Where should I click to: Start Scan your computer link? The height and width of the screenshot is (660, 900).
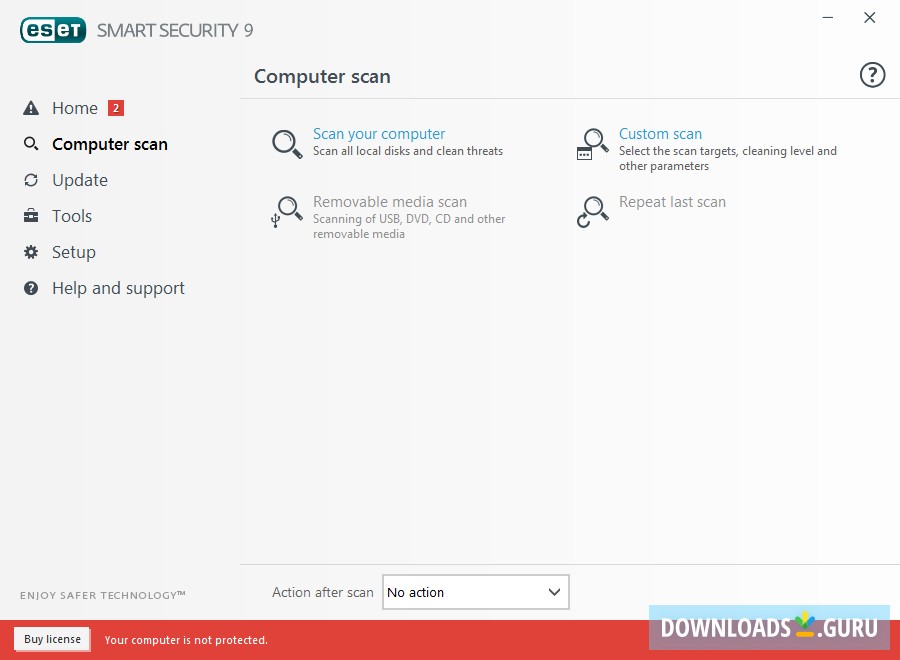coord(379,134)
